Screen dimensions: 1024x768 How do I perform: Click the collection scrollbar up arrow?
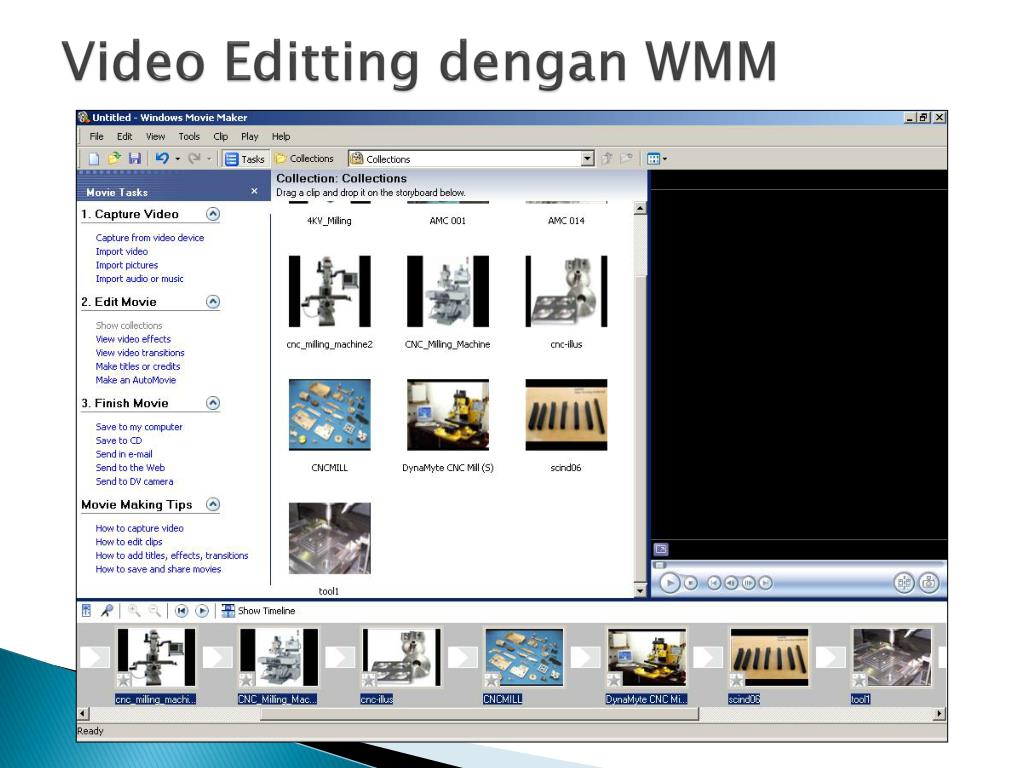click(x=640, y=209)
